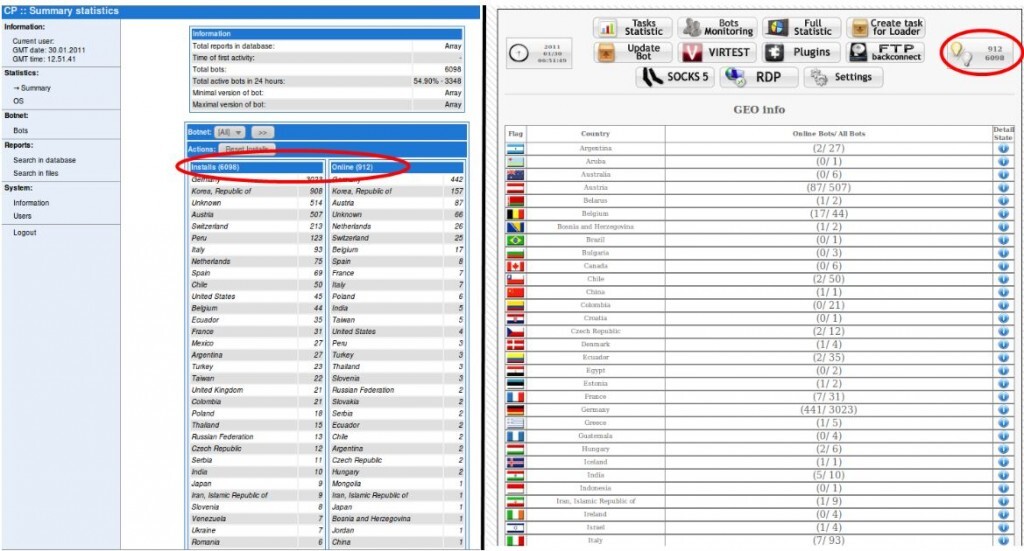Click the Reset Installs button
Viewport: 1024px width, 551px height.
coord(247,150)
